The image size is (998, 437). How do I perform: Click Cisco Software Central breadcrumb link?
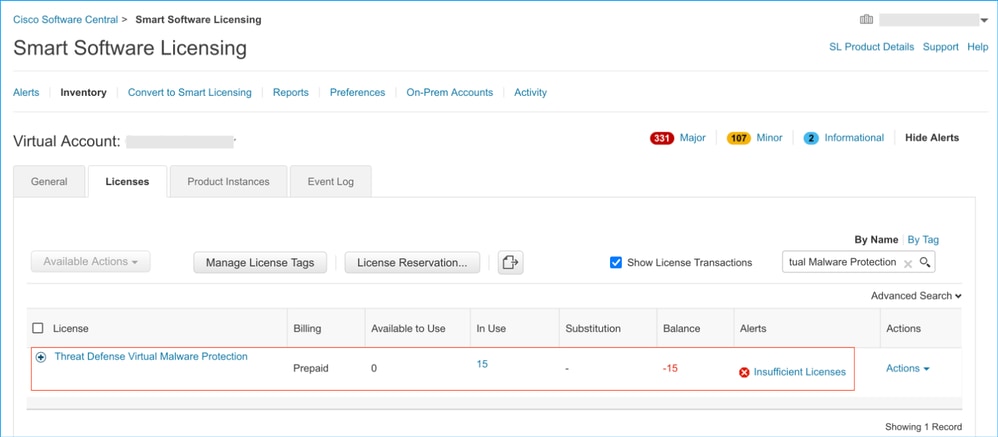[x=66, y=20]
